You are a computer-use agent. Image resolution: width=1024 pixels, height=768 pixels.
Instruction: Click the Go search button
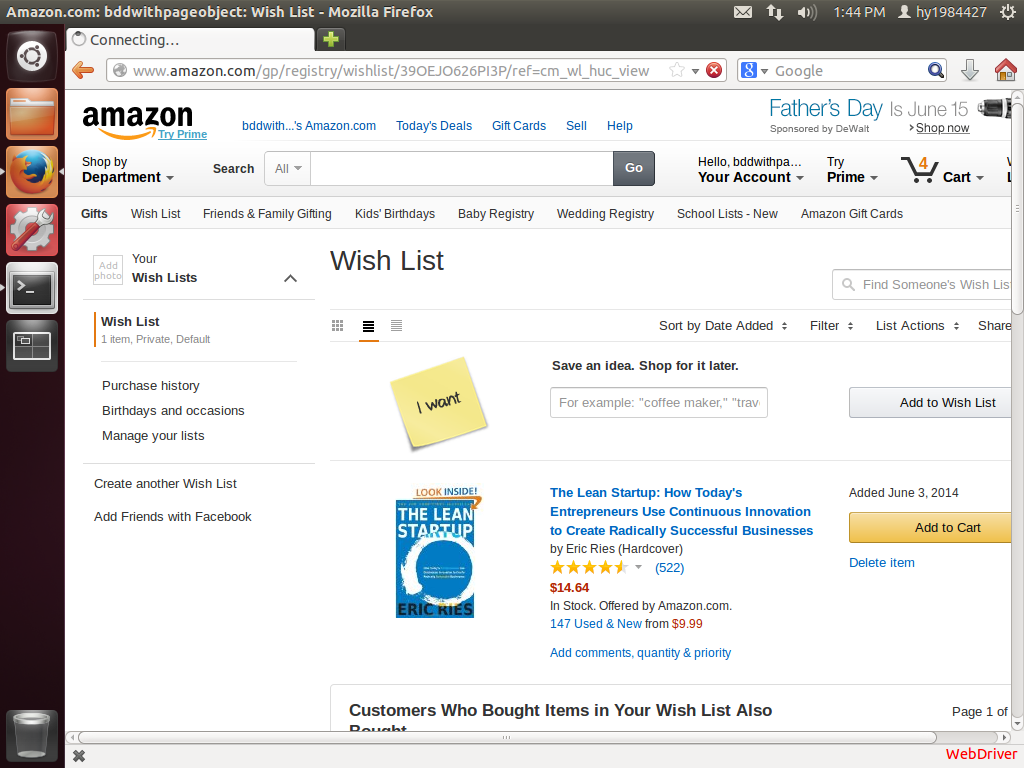pos(633,168)
